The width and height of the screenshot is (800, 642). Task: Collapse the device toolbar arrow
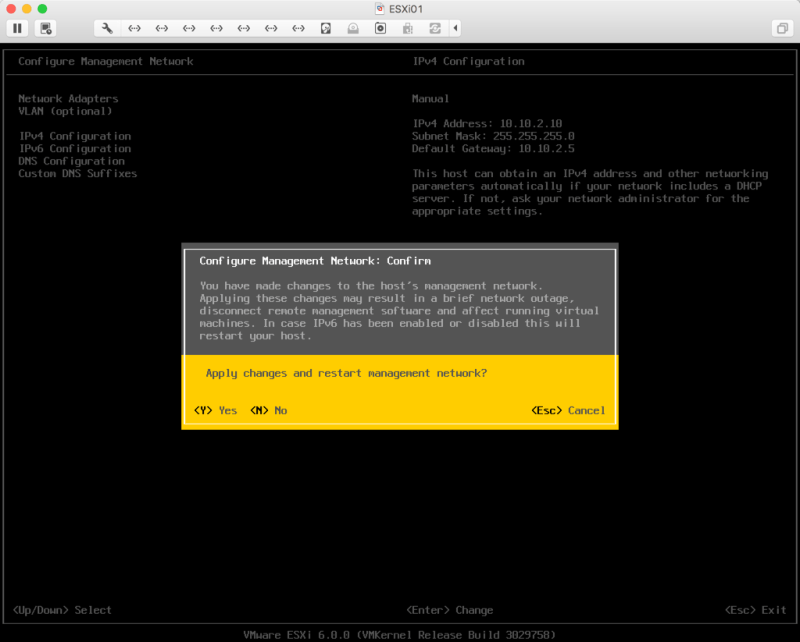coord(456,28)
